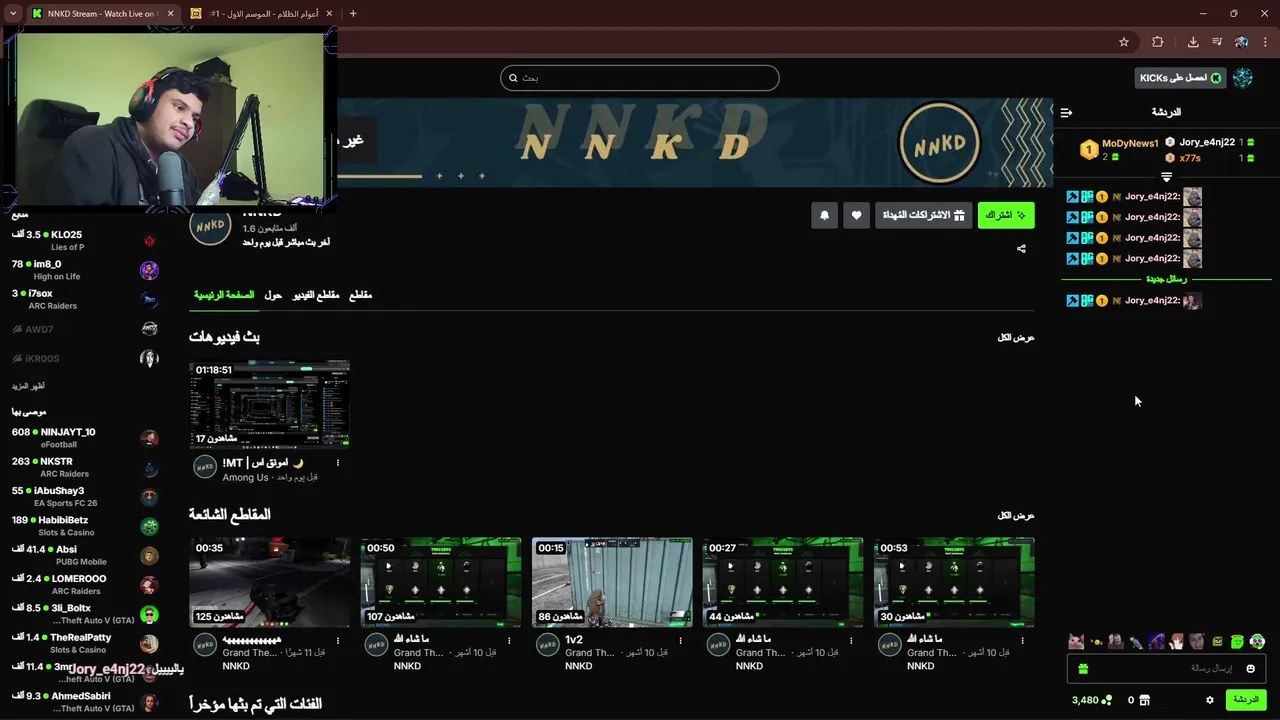Focus the إرسال رسالة chat message field
The image size is (1280, 720).
pyautogui.click(x=1166, y=668)
